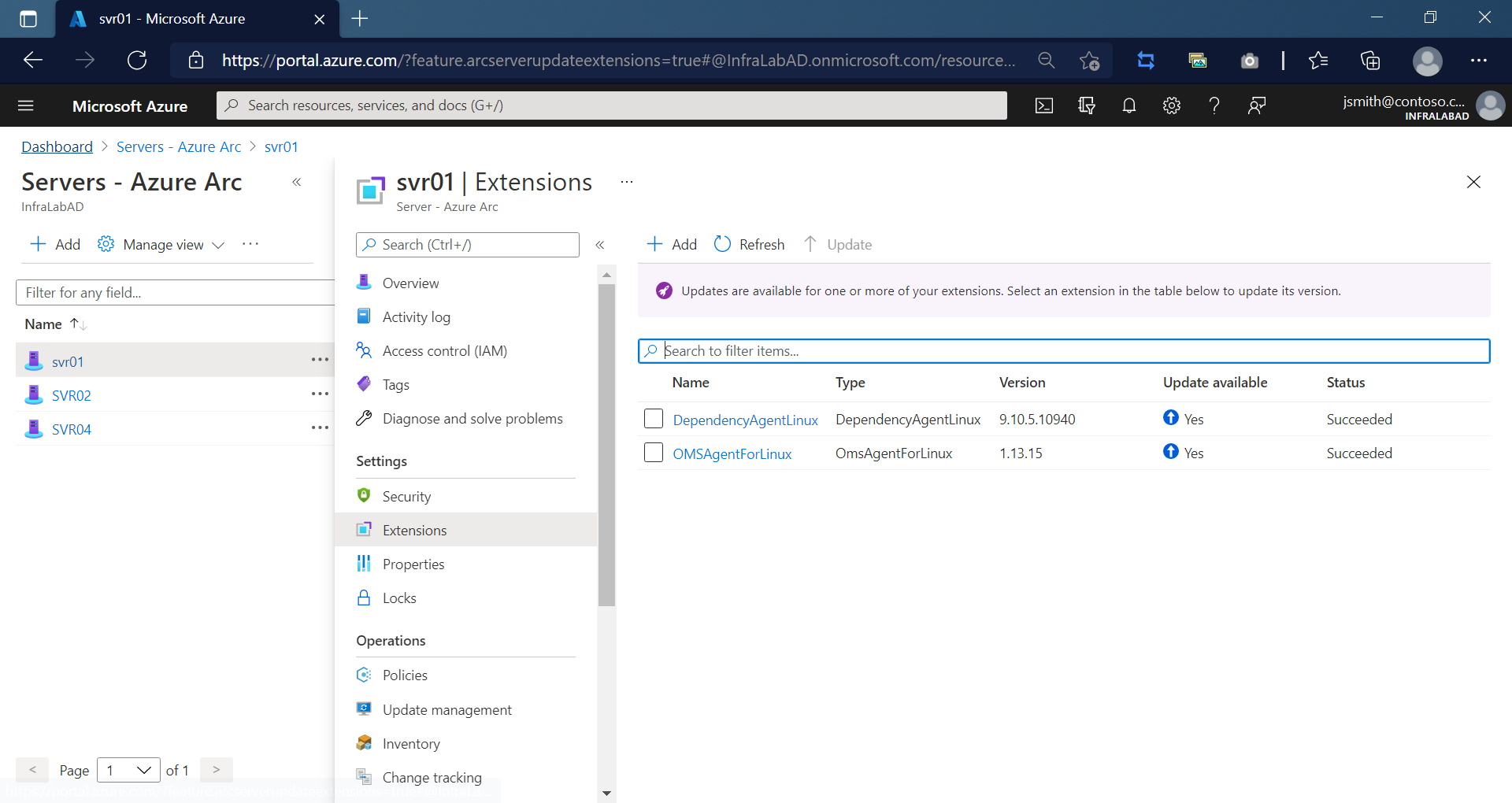Collapse the svr01 resource menu
This screenshot has height=803, width=1512.
tap(600, 245)
